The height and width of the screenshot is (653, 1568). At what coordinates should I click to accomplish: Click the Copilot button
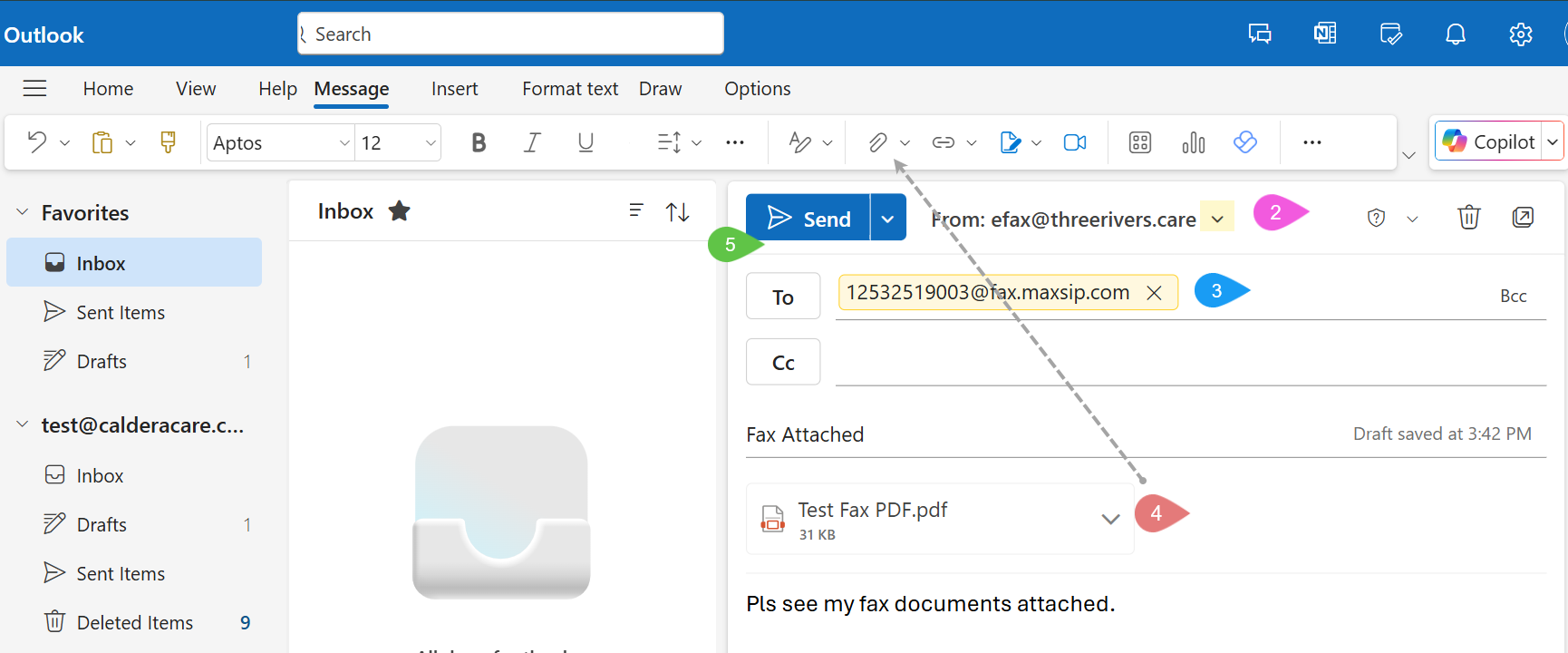[1488, 141]
